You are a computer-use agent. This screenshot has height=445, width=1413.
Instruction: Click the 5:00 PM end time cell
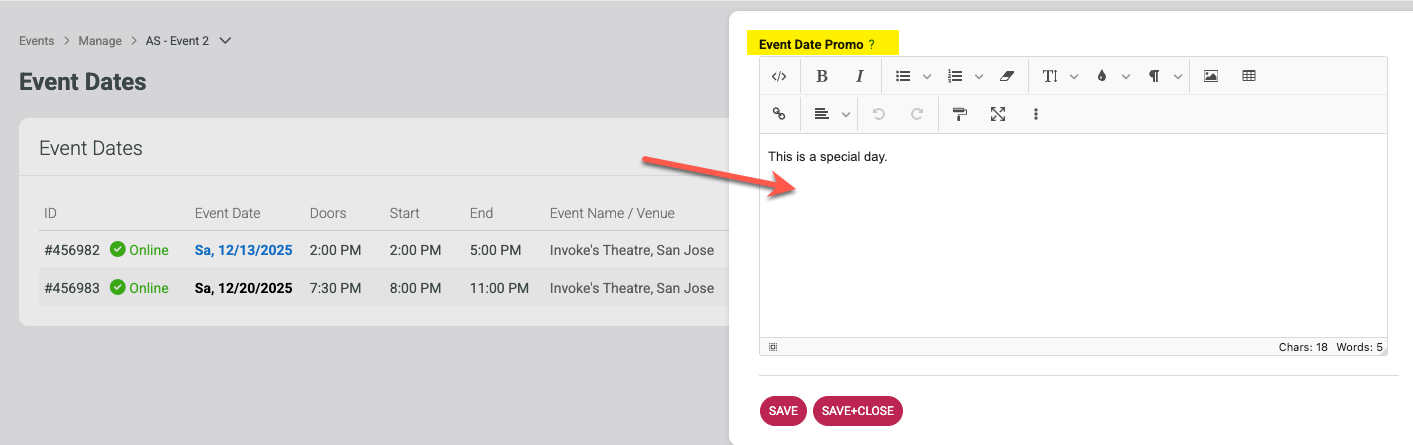[496, 250]
